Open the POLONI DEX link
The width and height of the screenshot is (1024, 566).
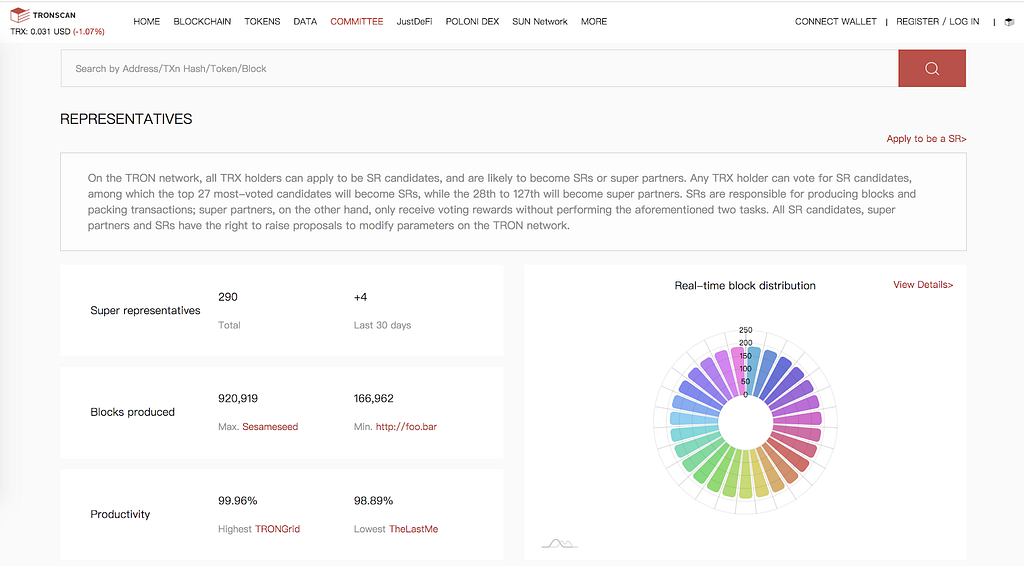(472, 22)
